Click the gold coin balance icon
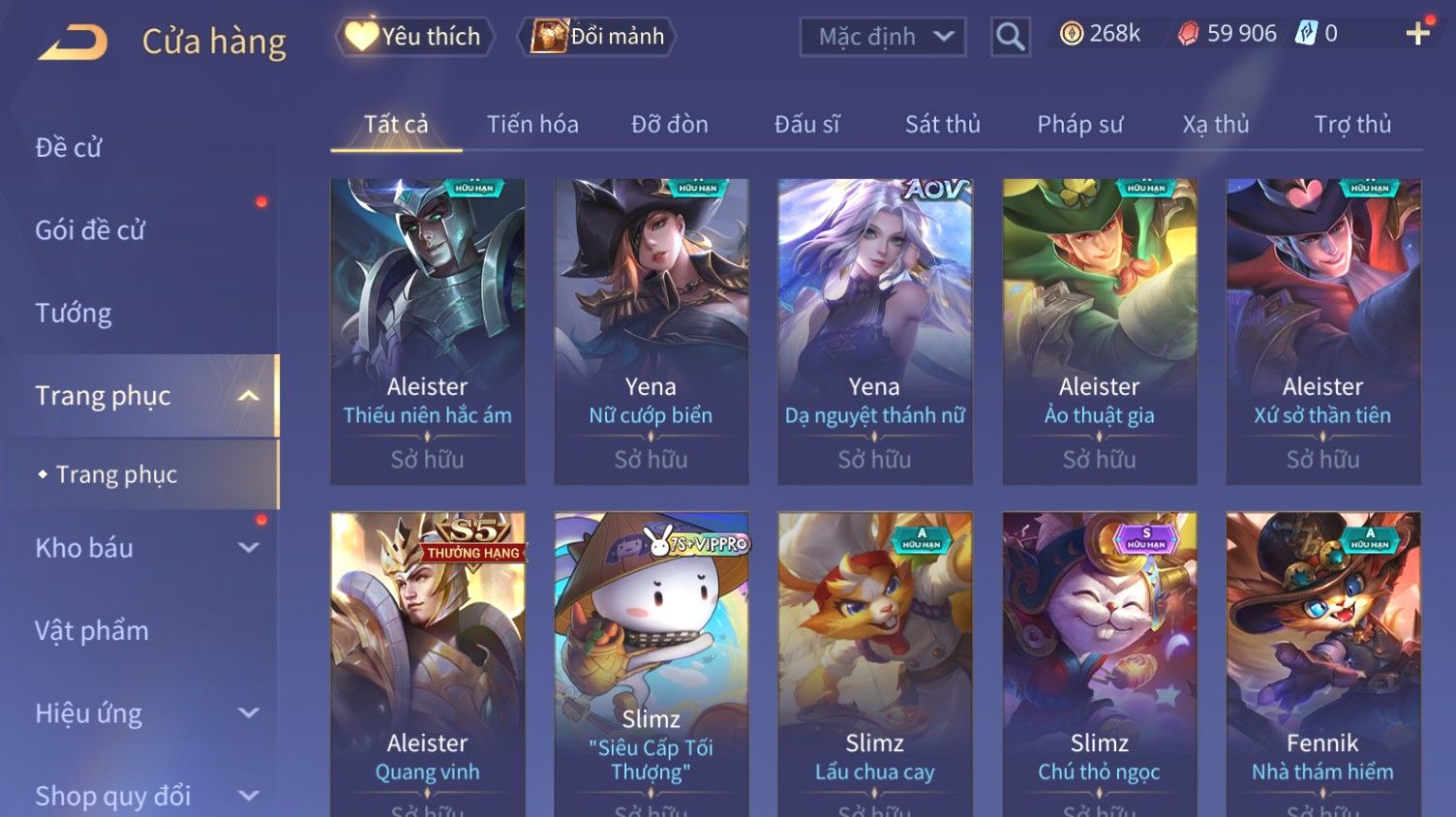Screen dimensions: 1456x817 click(x=1071, y=34)
